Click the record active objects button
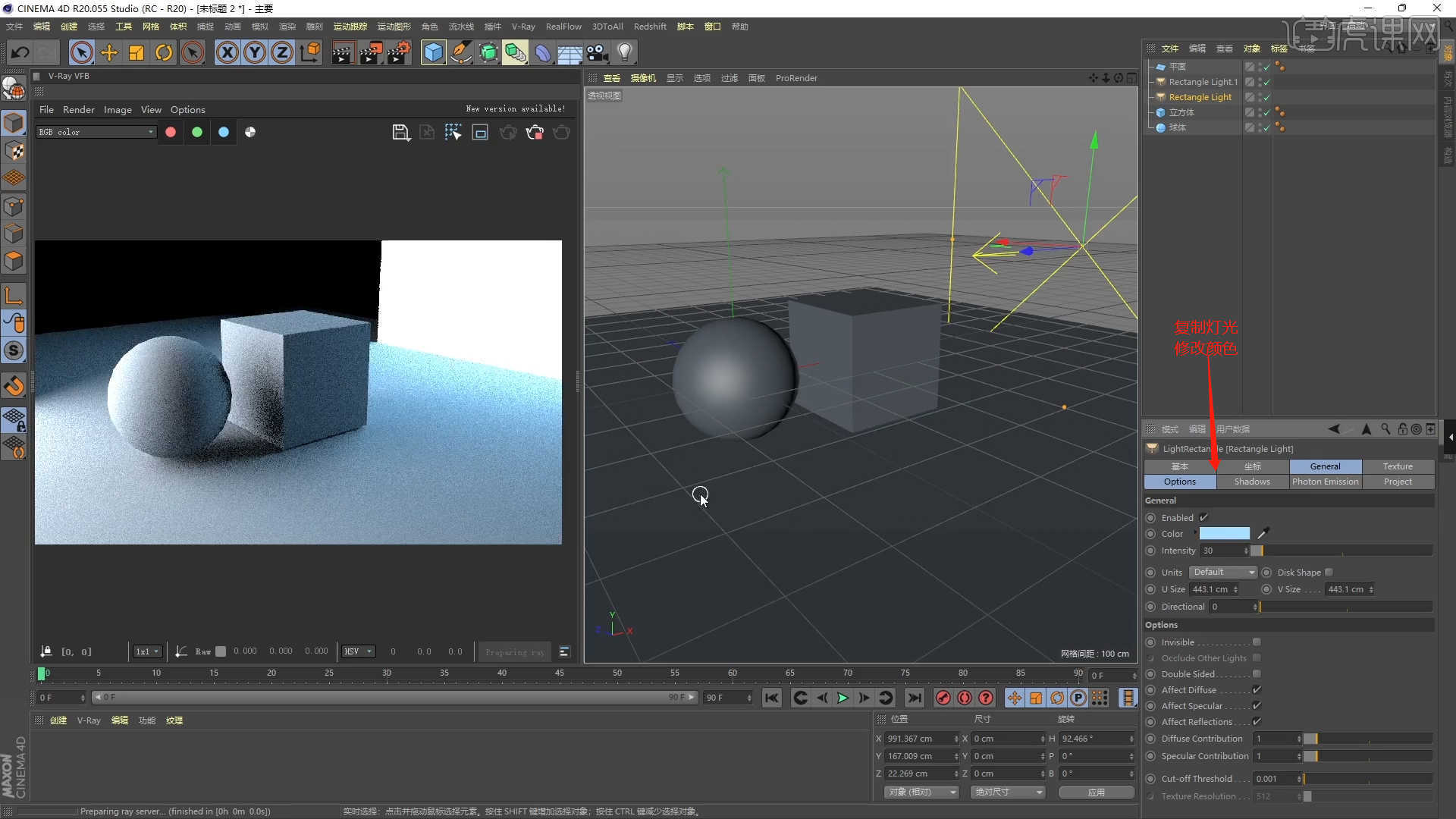 pos(943,698)
